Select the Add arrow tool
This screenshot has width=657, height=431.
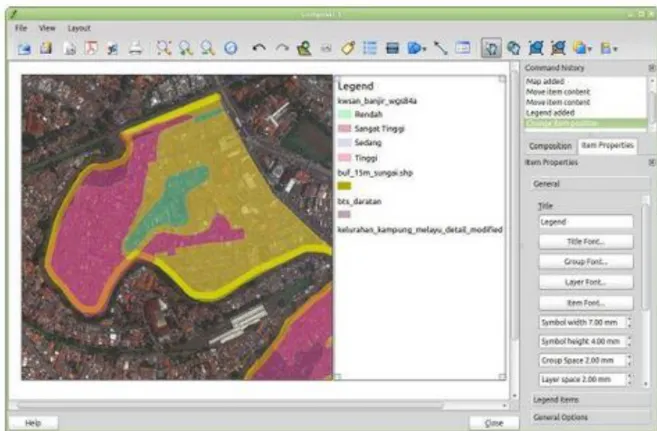(x=440, y=48)
